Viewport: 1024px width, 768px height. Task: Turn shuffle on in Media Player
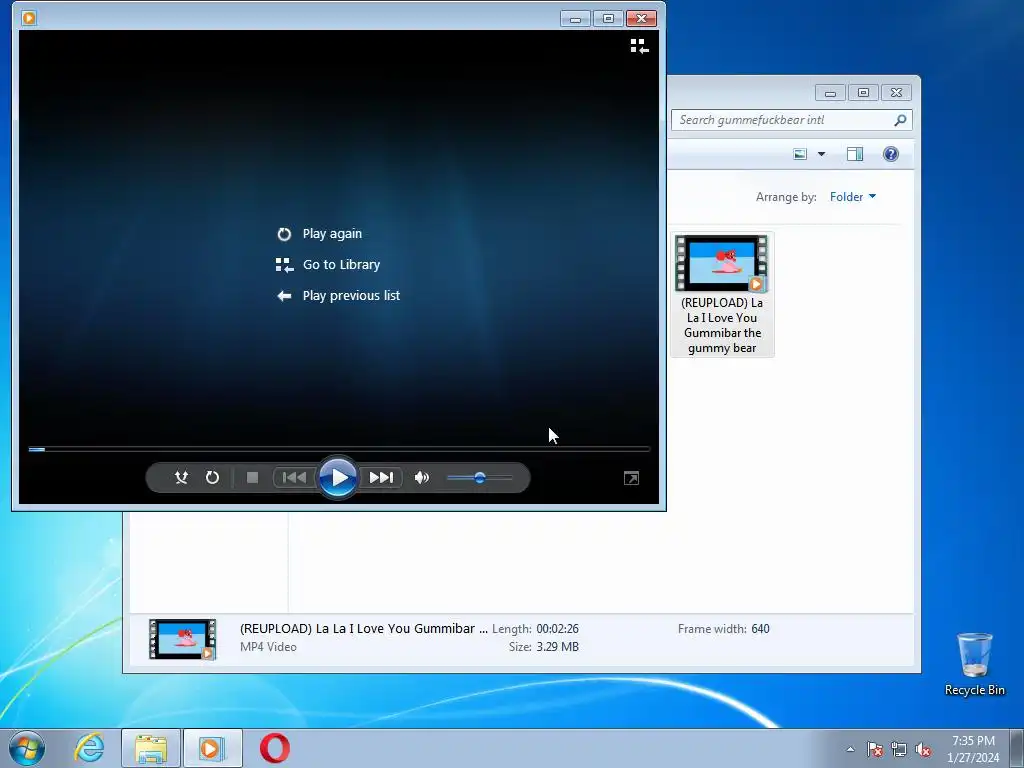pos(182,477)
